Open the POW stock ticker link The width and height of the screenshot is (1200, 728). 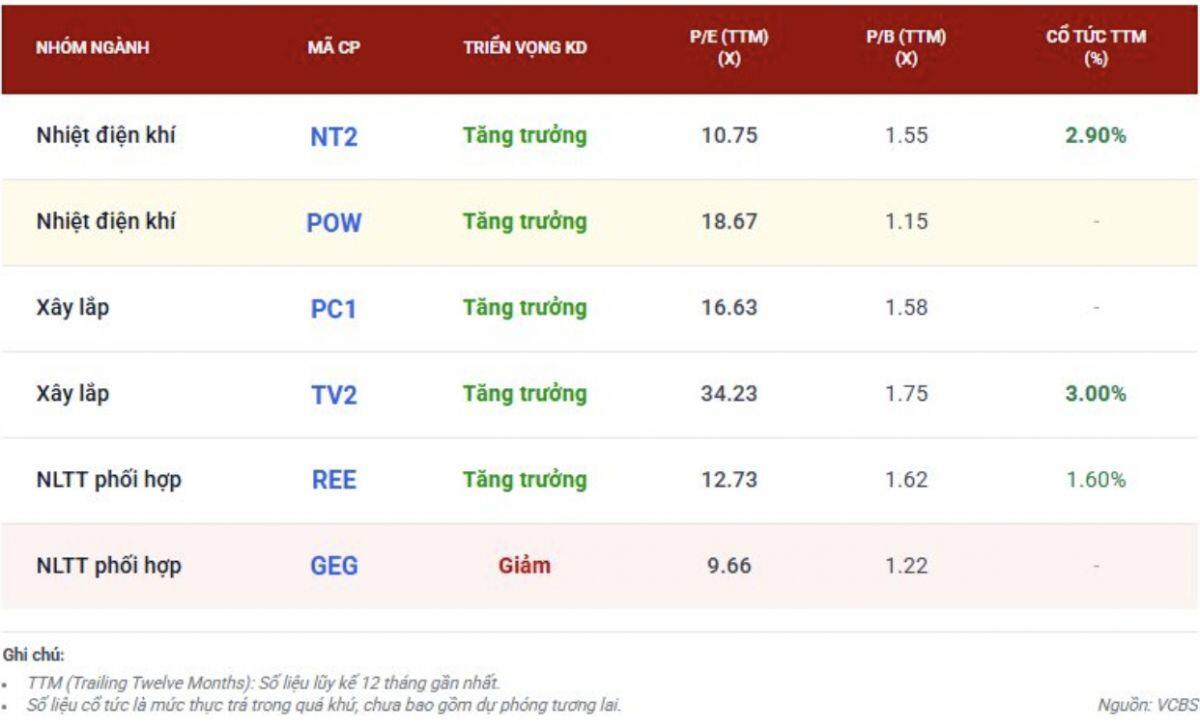click(333, 222)
